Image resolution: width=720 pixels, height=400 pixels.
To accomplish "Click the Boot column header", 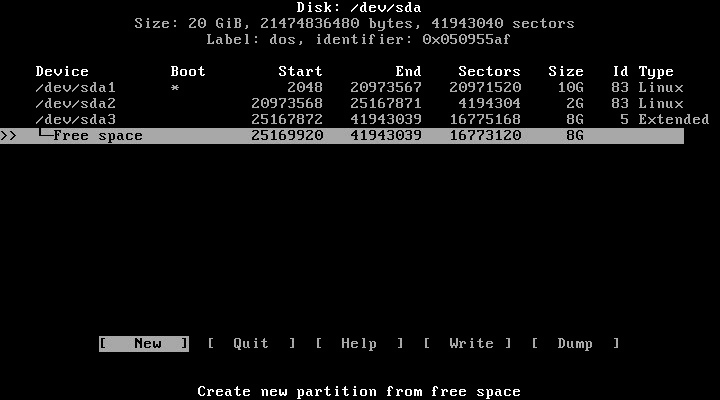I will tap(188, 72).
